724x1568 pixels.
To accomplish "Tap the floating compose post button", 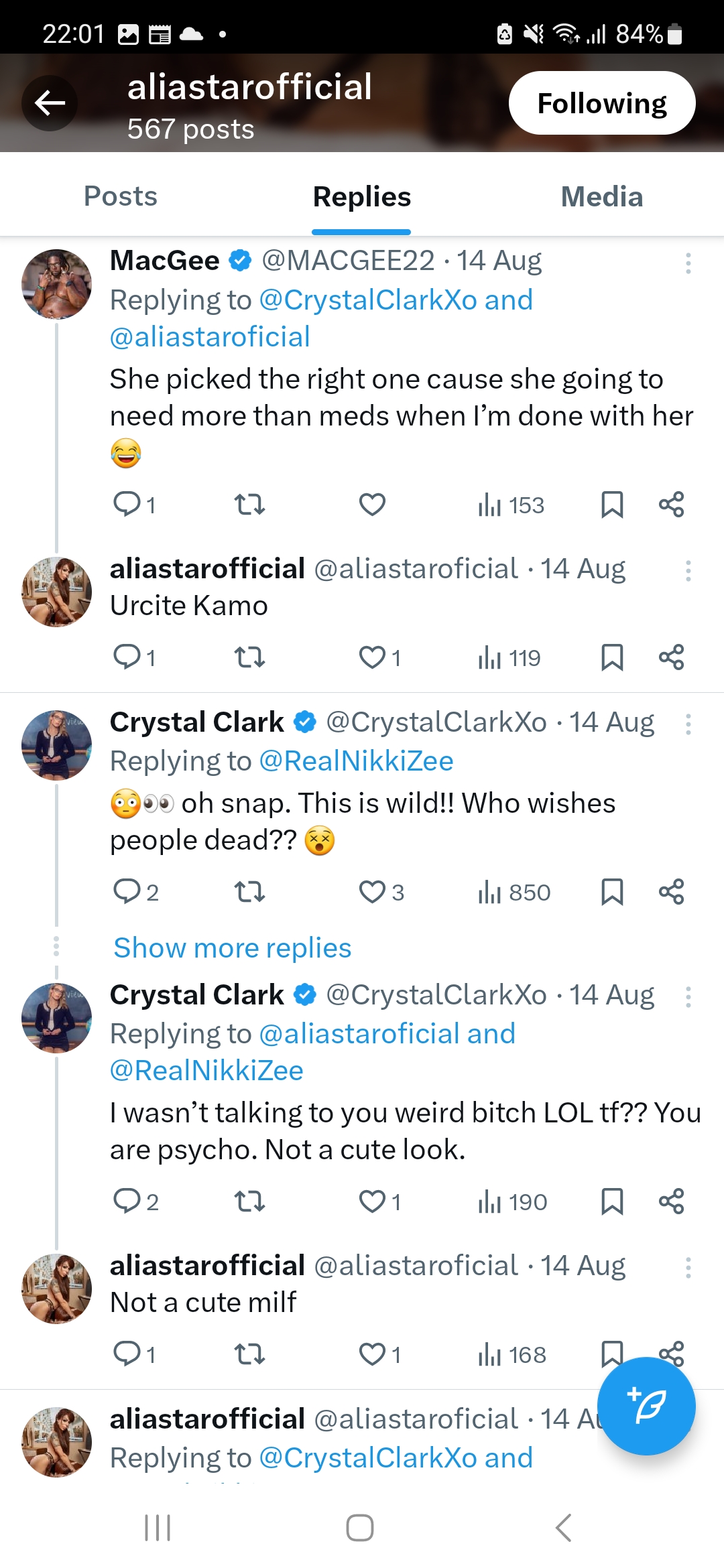I will [646, 1405].
